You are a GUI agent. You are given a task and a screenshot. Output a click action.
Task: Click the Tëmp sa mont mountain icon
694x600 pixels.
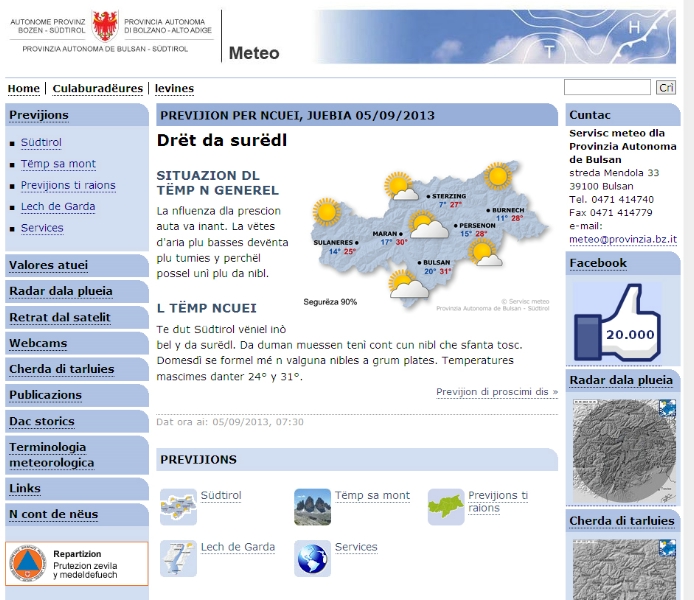click(312, 507)
